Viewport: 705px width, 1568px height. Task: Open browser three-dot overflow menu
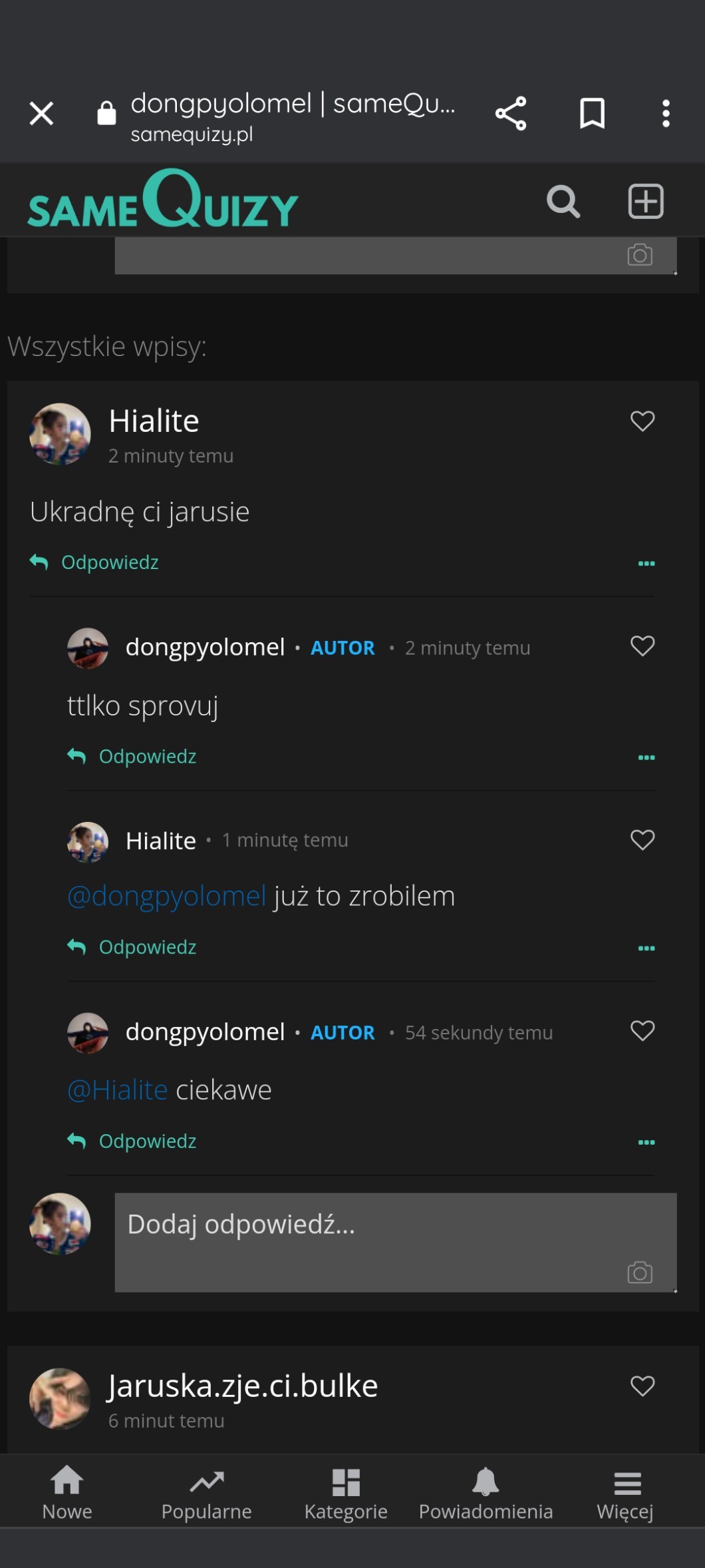[666, 113]
